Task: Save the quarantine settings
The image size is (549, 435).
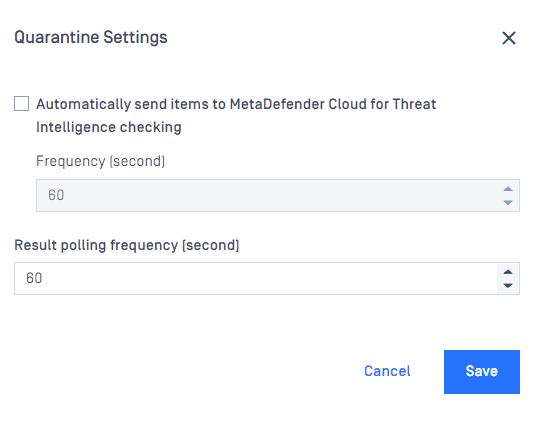Action: coord(482,372)
